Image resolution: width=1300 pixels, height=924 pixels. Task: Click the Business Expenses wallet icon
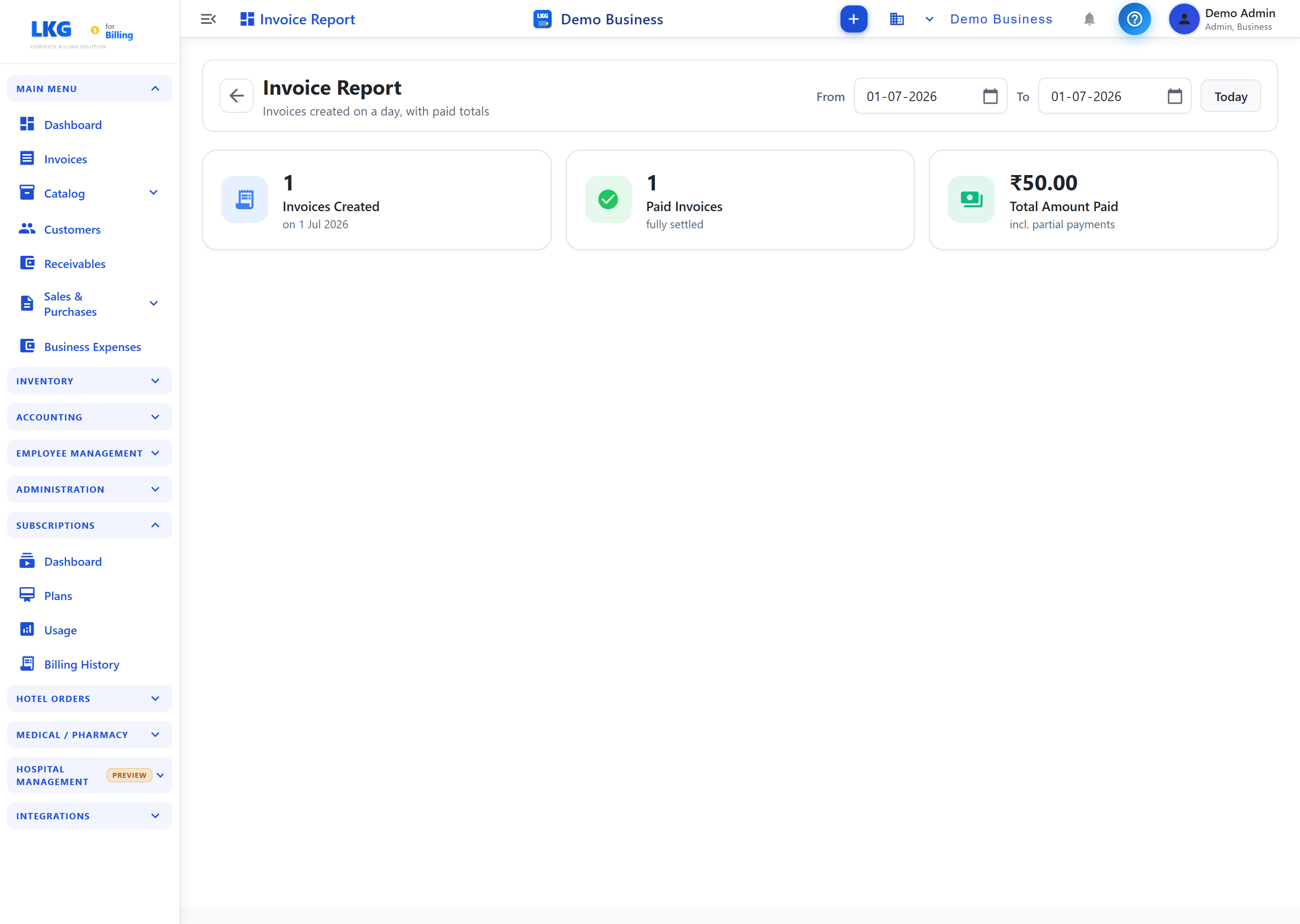(27, 346)
